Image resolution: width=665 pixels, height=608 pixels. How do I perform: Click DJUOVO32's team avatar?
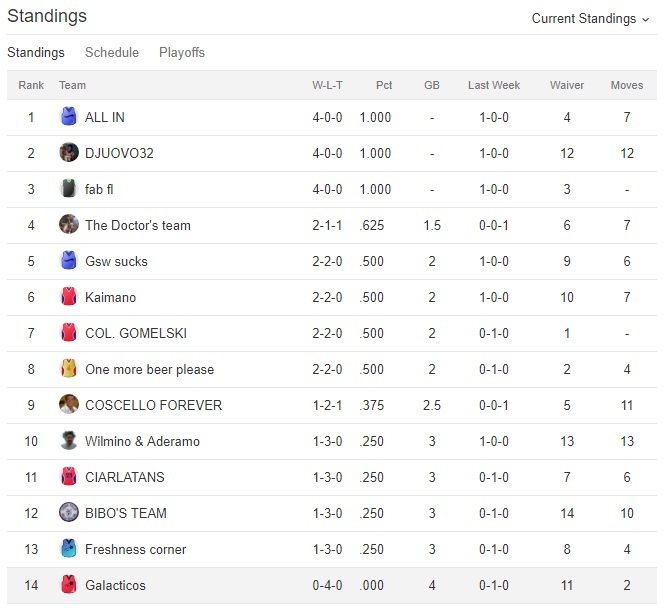[69, 153]
